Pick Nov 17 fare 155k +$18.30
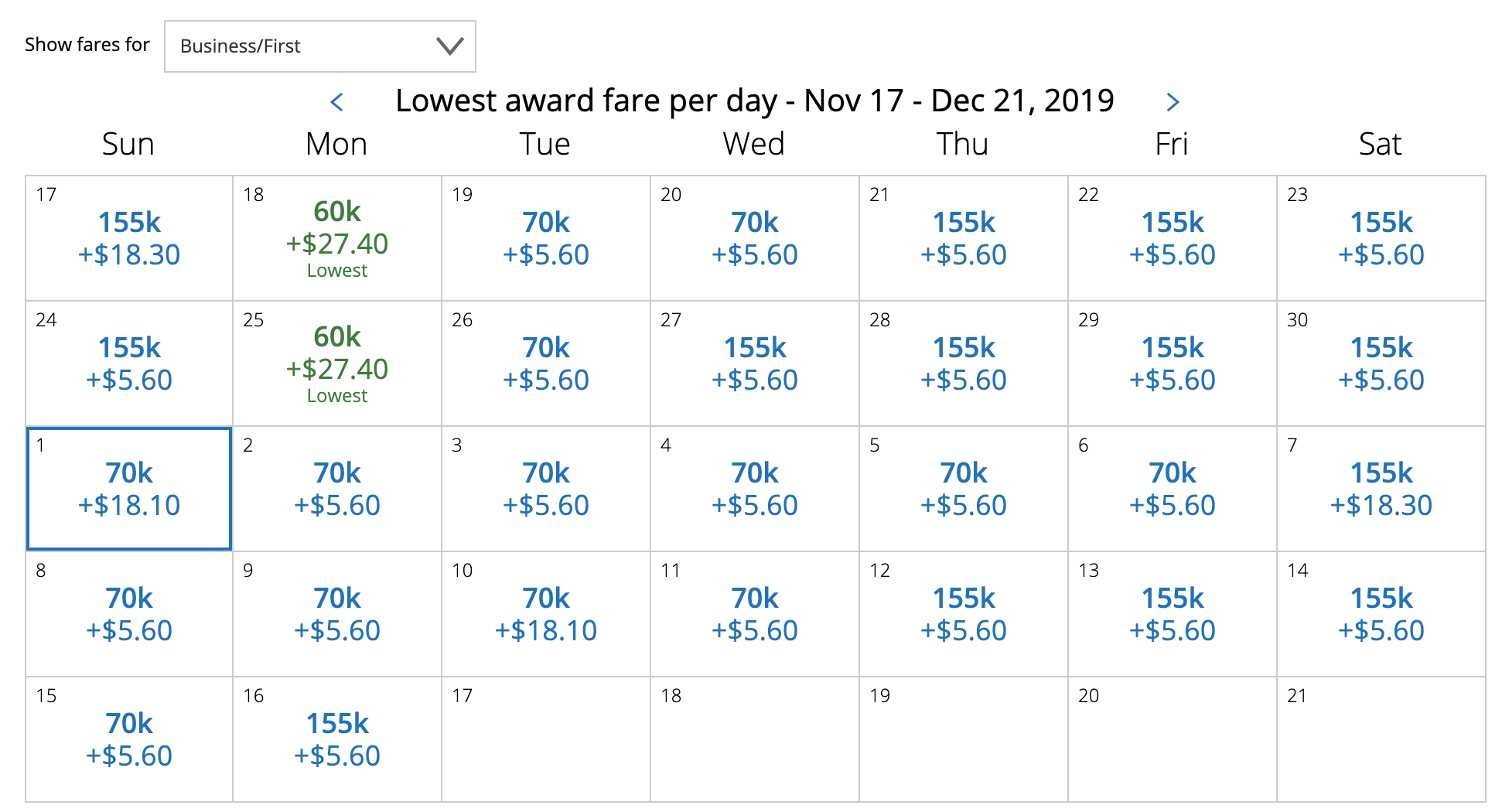Screen dimensions: 1502x812 [129, 238]
